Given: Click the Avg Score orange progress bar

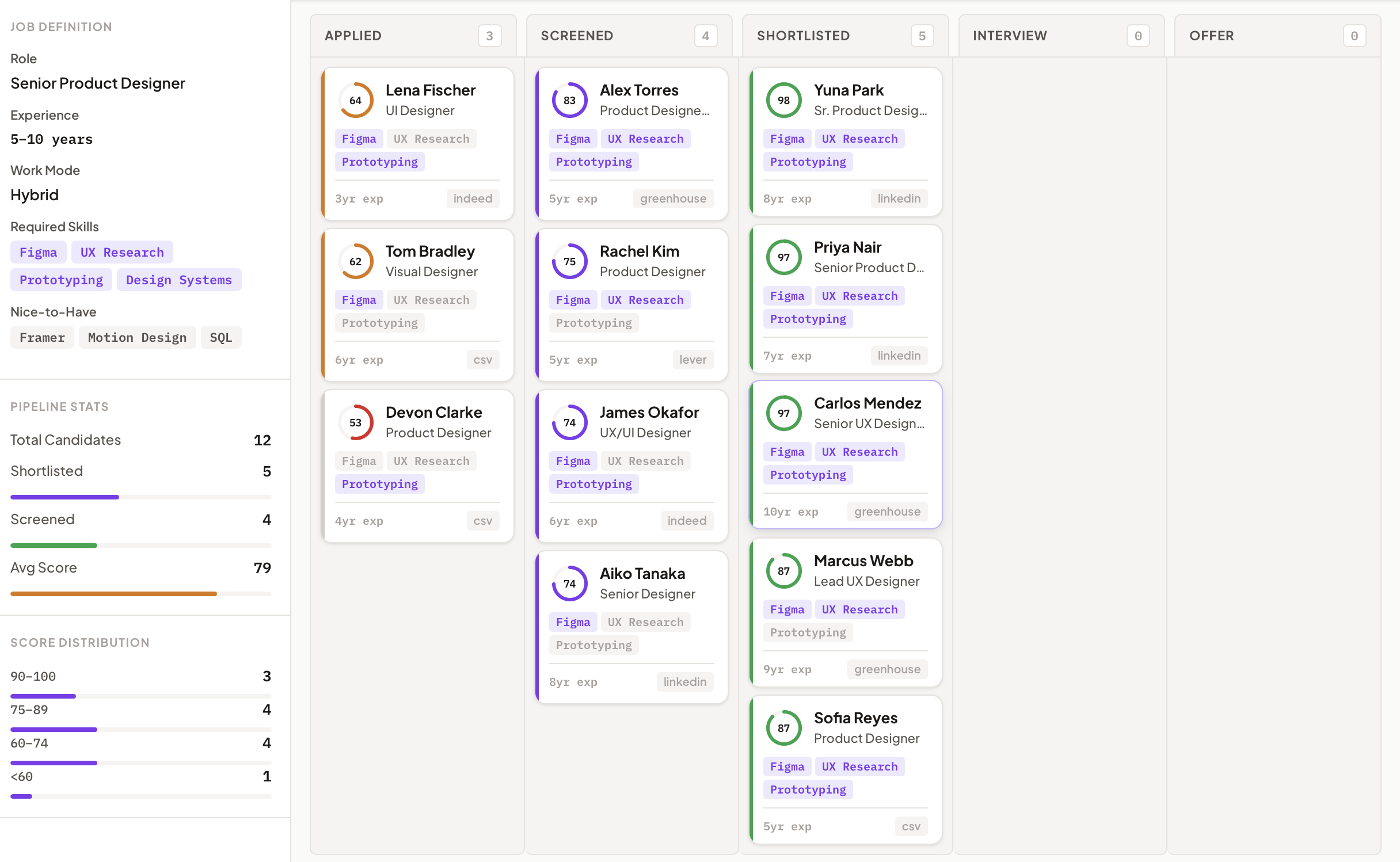Looking at the screenshot, I should coord(113,593).
